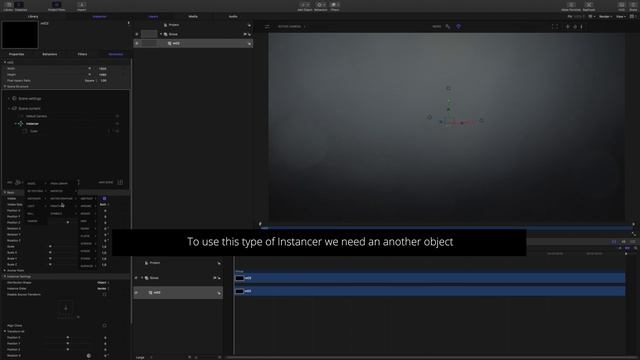Click the Make Particles toolbar icon
Viewport: 640px width, 360px height.
pyautogui.click(x=571, y=6)
